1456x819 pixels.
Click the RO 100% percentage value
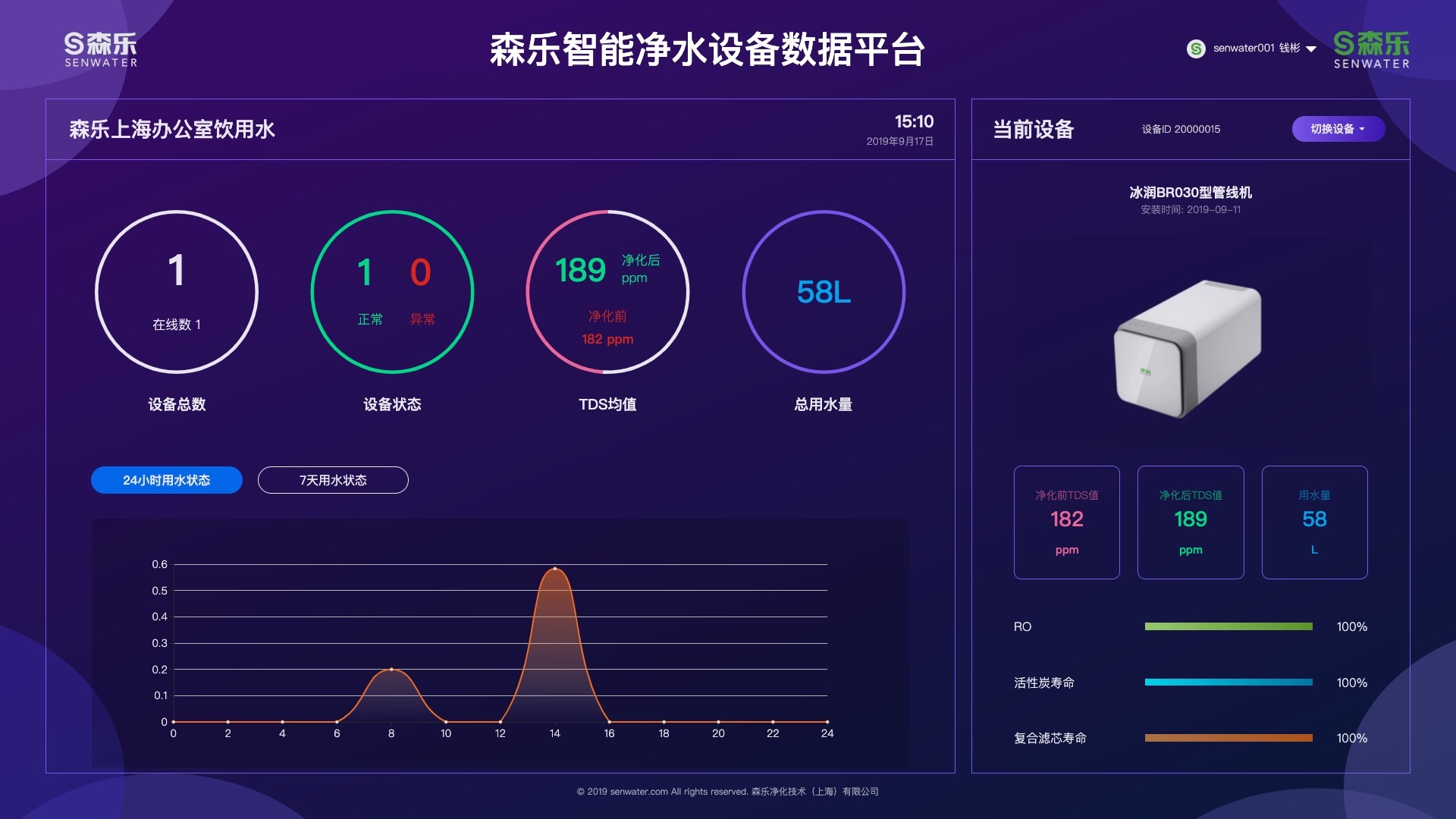(x=1352, y=627)
